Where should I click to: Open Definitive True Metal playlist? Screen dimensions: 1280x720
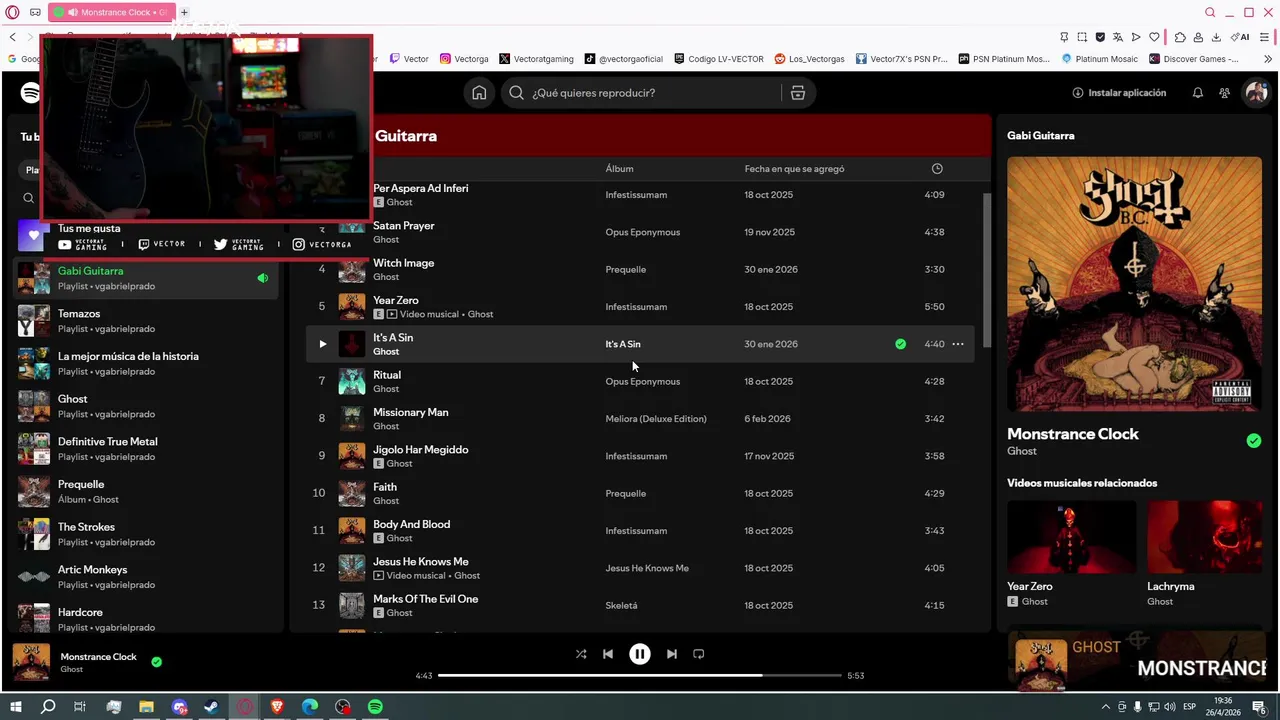pyautogui.click(x=145, y=449)
